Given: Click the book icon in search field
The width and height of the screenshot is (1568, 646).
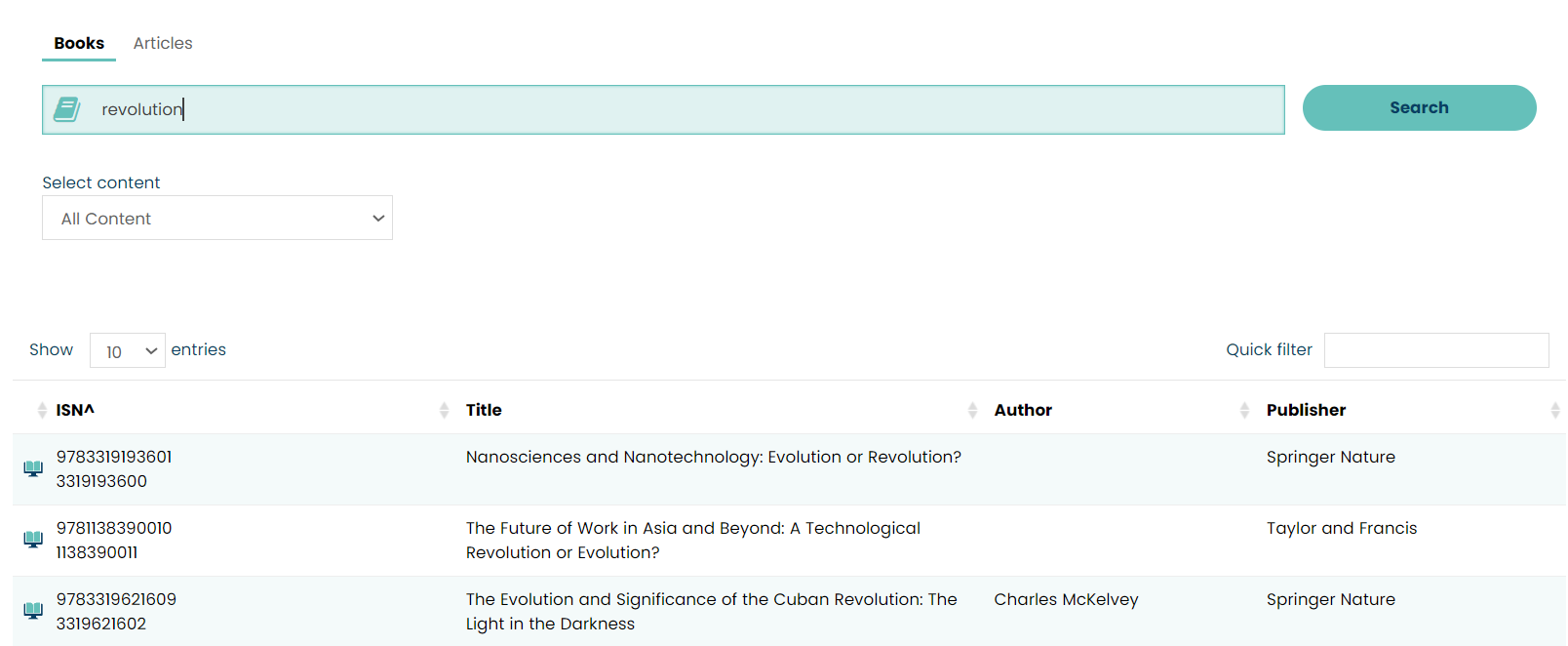Looking at the screenshot, I should (66, 109).
